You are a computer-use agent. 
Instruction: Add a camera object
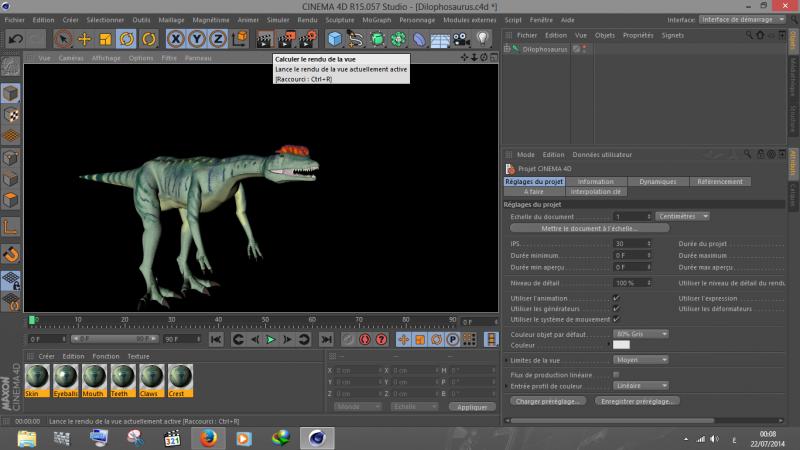click(461, 39)
